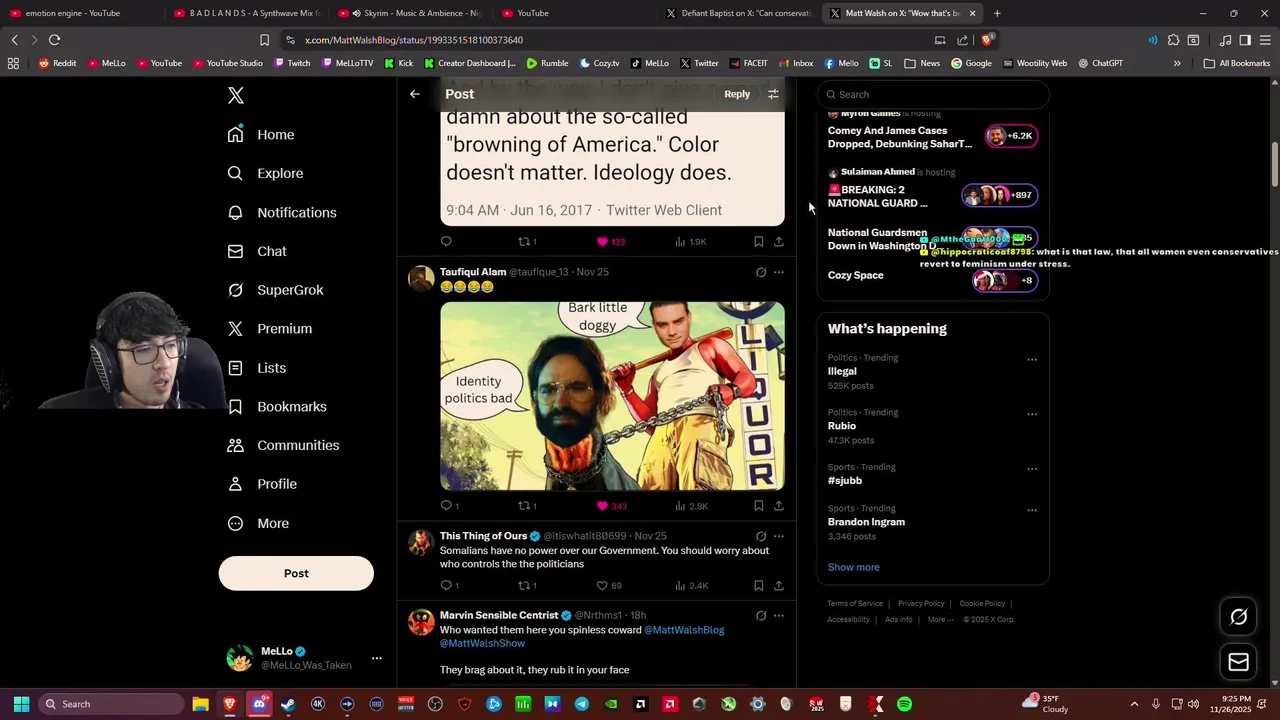This screenshot has height=720, width=1280.
Task: Open the Brandon Ingram trending topic
Action: coord(866,522)
